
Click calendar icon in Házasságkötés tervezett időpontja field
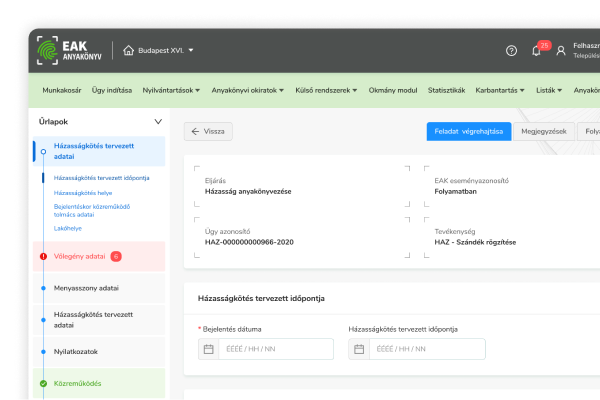pos(359,349)
